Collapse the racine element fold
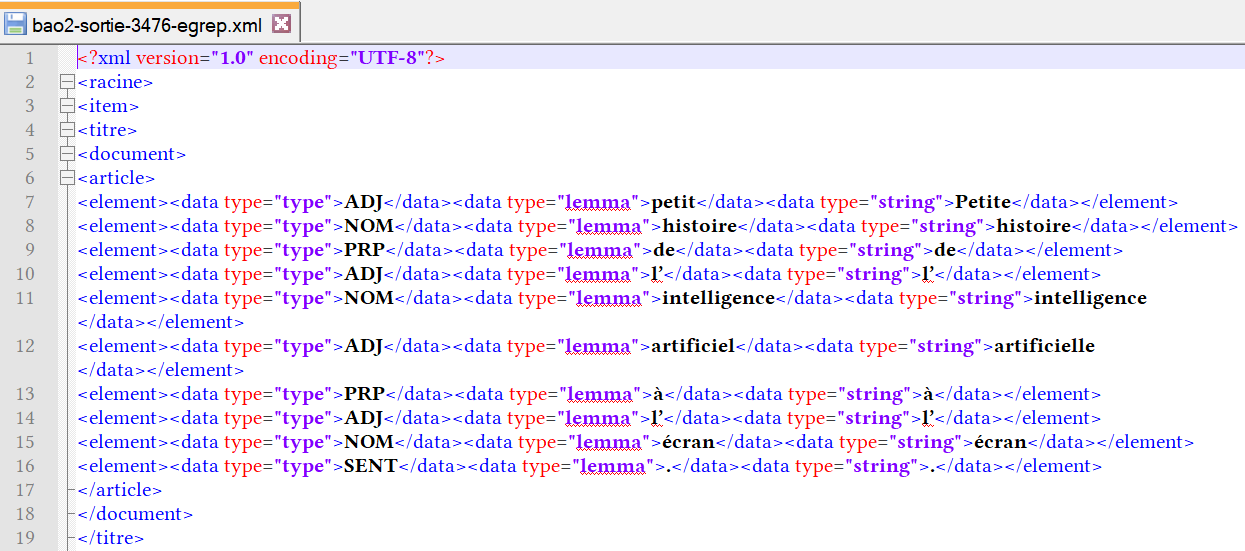This screenshot has height=551, width=1245. pyautogui.click(x=67, y=82)
